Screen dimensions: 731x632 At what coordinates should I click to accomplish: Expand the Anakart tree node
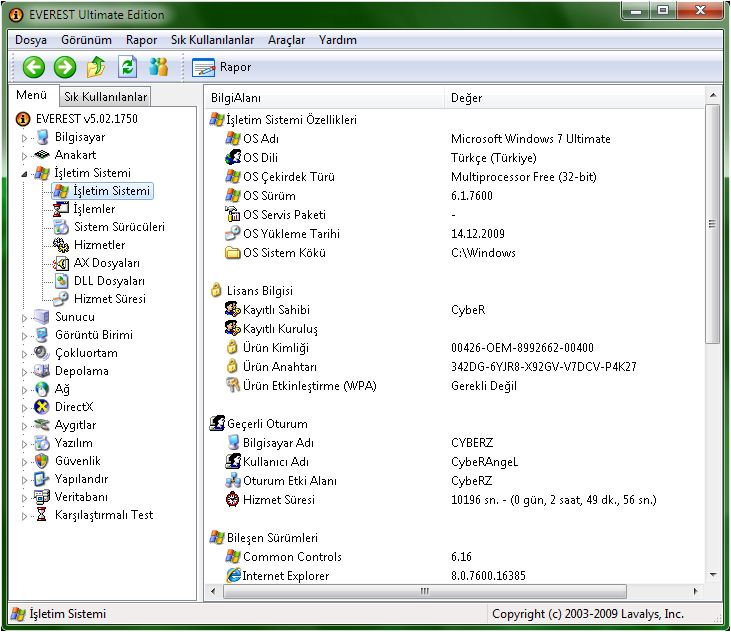[24, 156]
